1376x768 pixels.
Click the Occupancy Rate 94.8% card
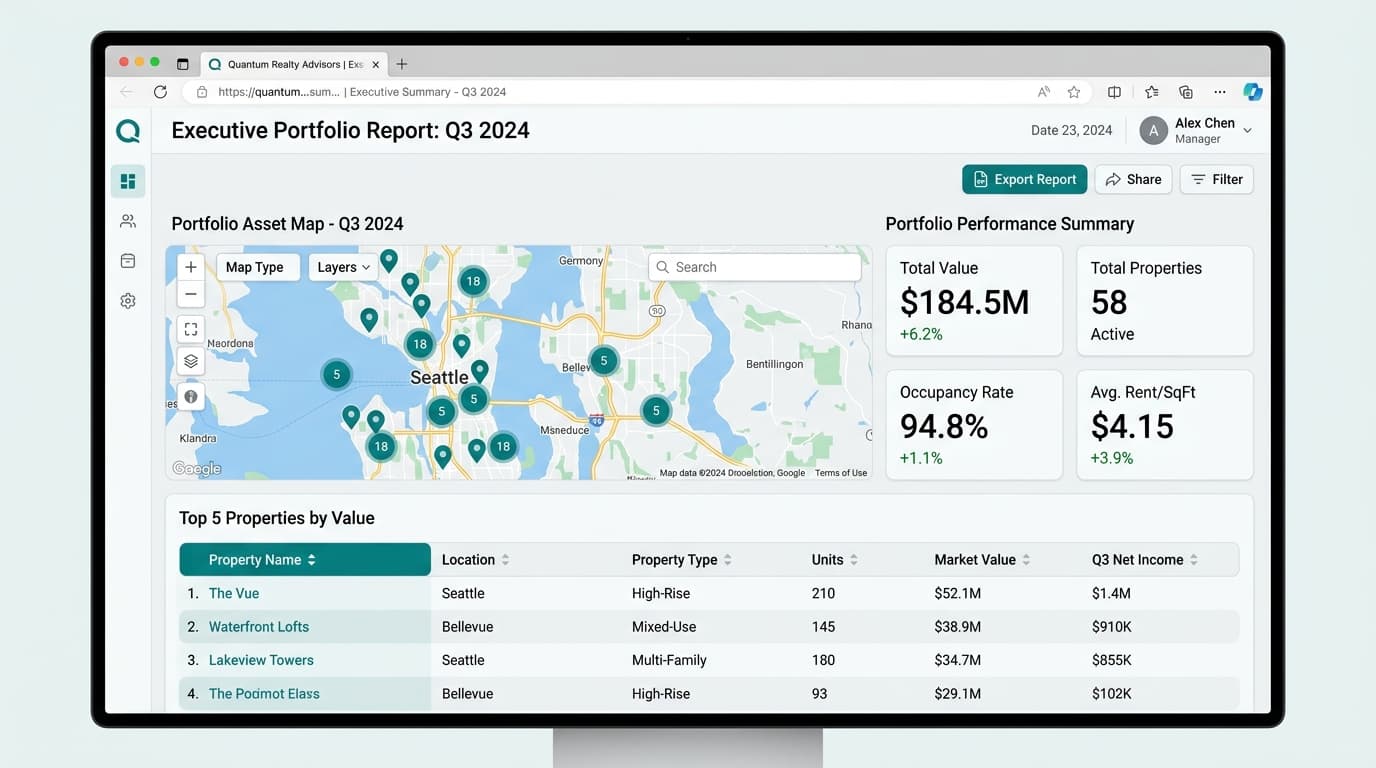pos(974,425)
